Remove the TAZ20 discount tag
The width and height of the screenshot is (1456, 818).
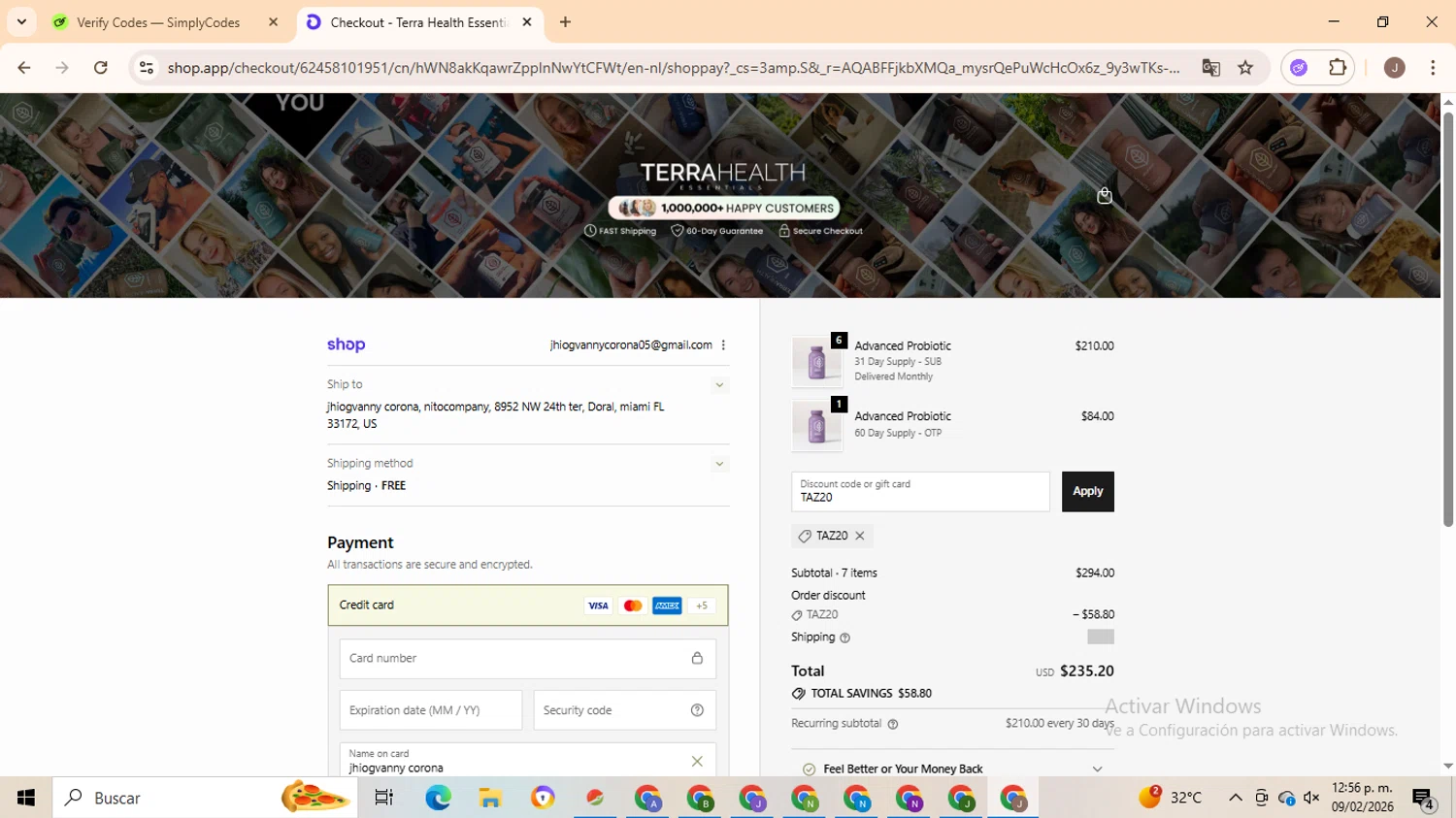860,536
